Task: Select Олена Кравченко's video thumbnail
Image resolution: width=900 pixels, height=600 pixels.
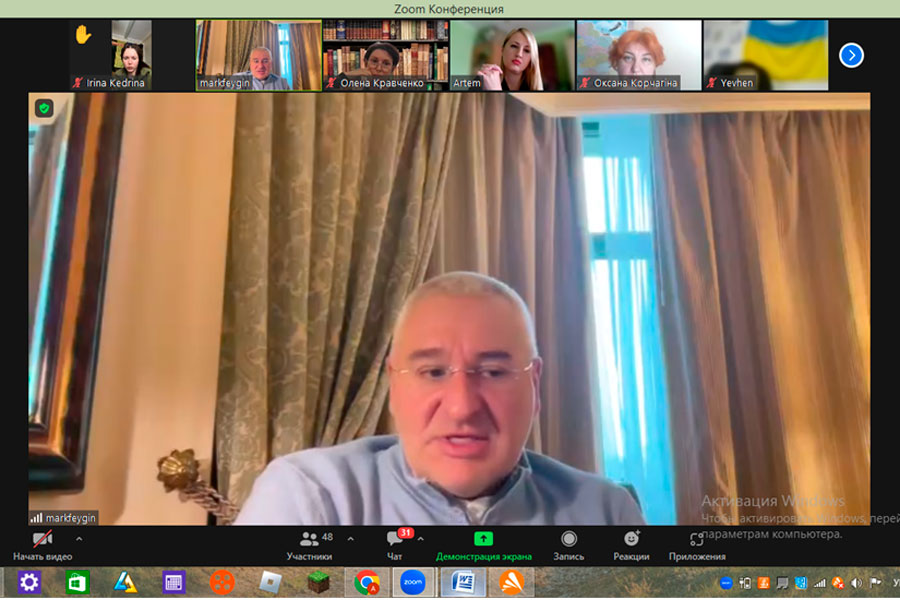Action: (386, 55)
